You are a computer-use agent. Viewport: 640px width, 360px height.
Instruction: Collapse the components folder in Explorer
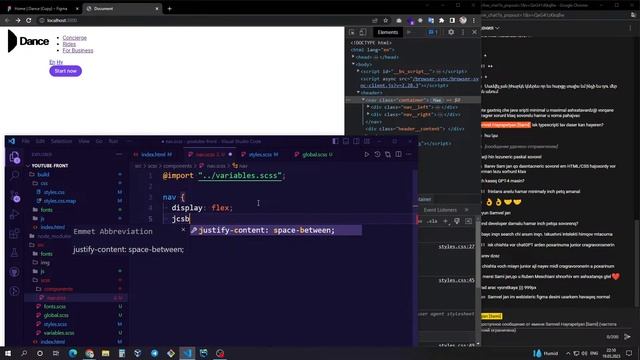click(x=58, y=289)
